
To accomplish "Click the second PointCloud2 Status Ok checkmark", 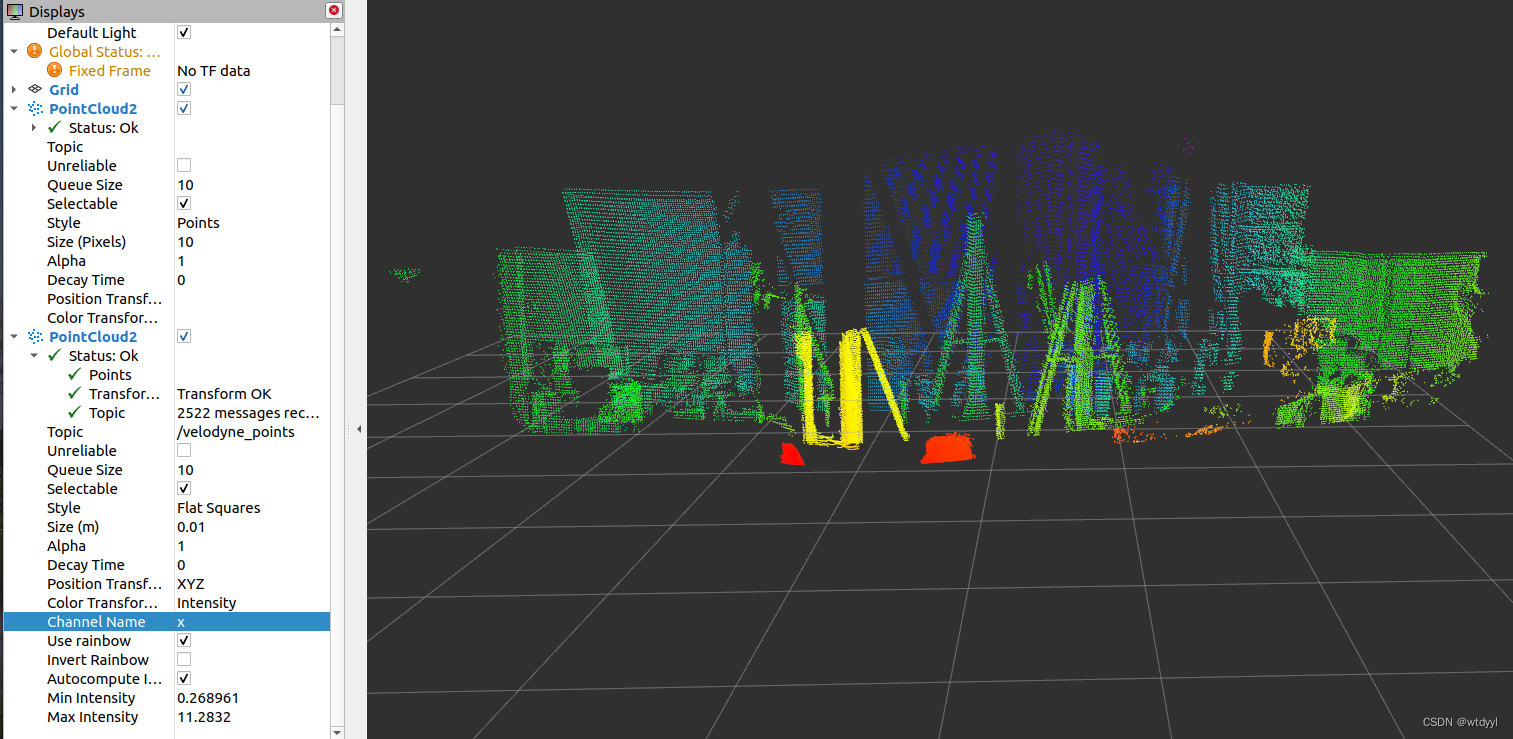I will [55, 355].
